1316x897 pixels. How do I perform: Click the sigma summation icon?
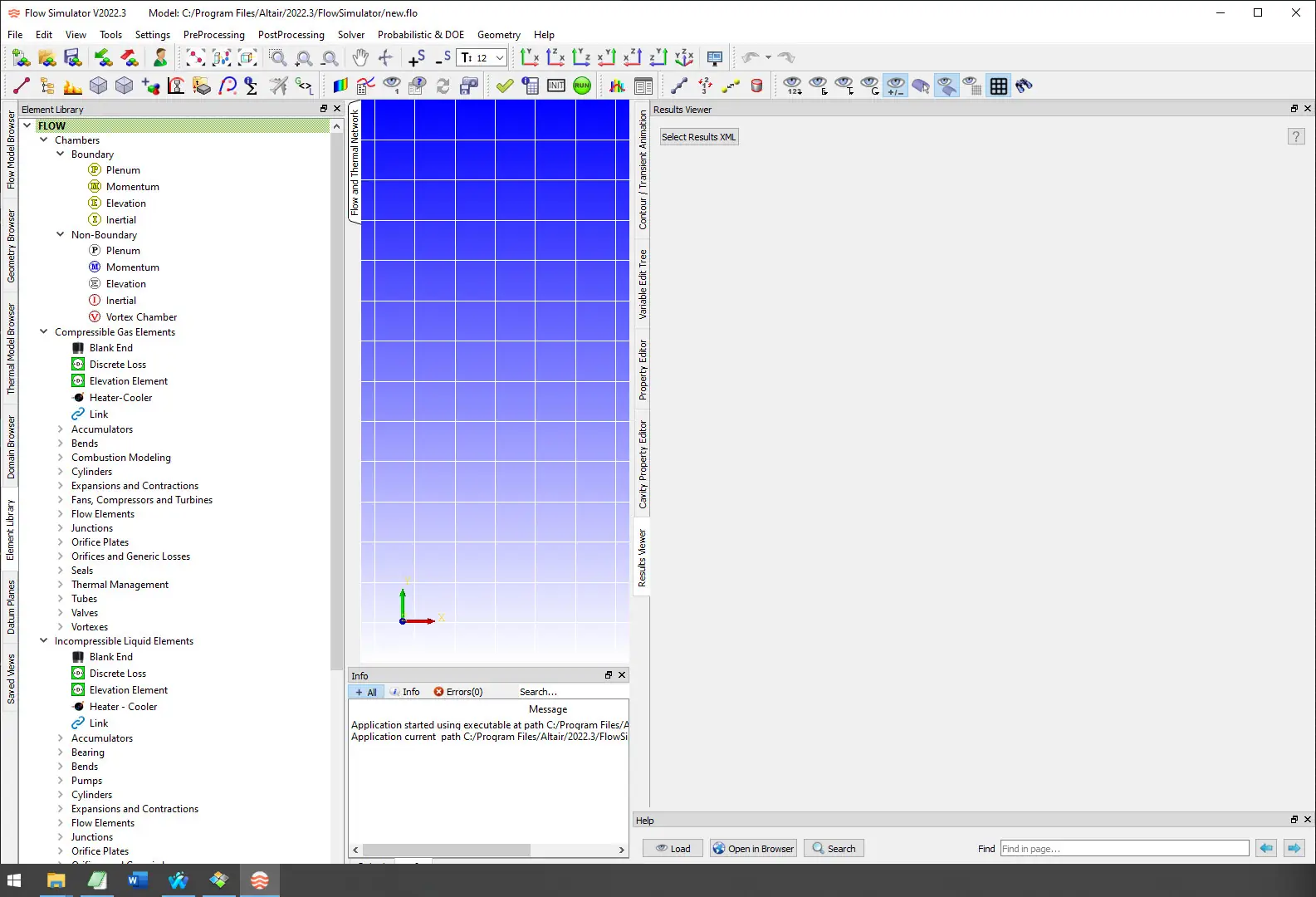(x=251, y=86)
